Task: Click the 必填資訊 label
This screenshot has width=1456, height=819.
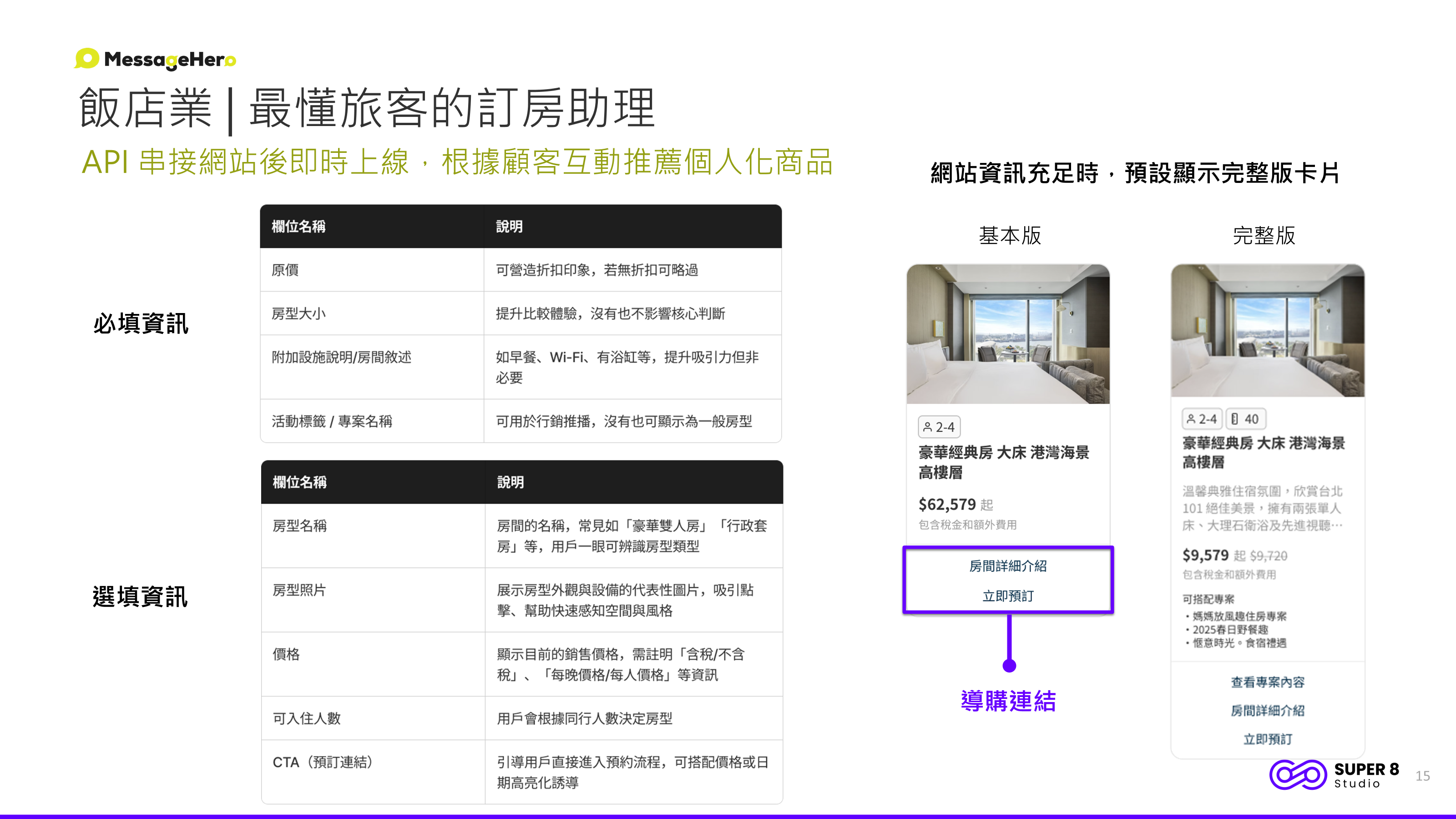Action: (141, 324)
